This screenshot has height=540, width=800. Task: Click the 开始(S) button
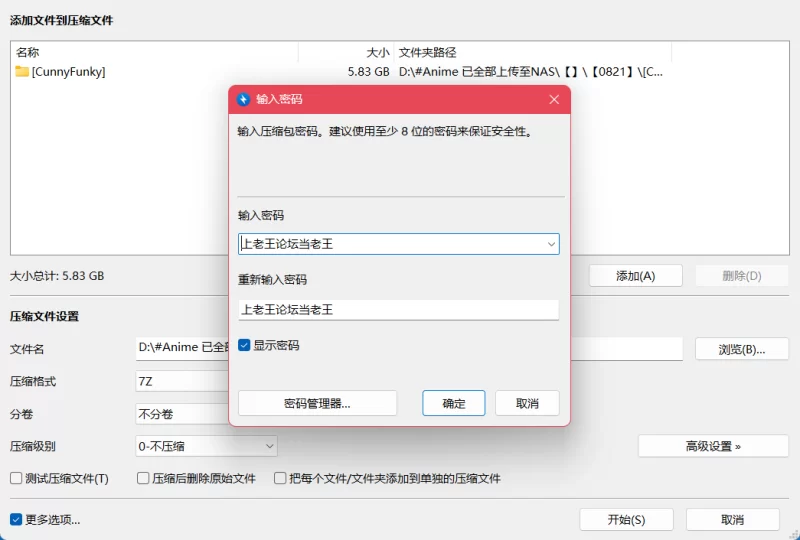pos(627,520)
